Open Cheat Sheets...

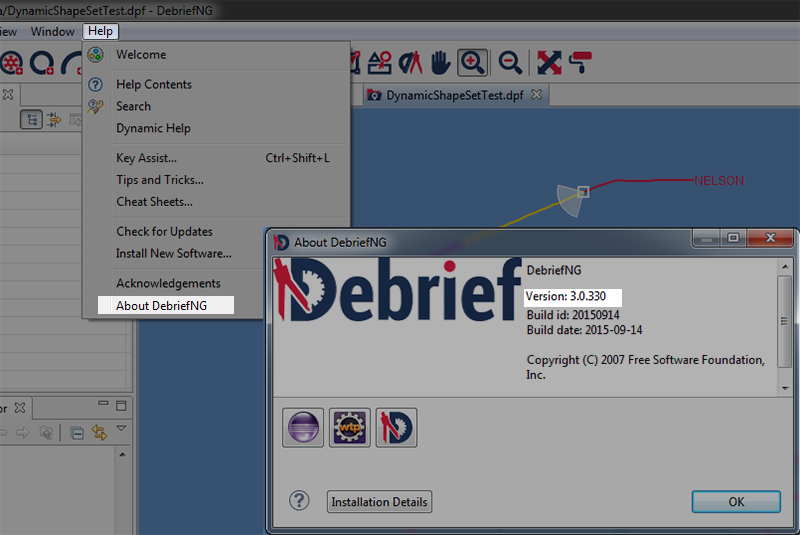click(x=217, y=202)
